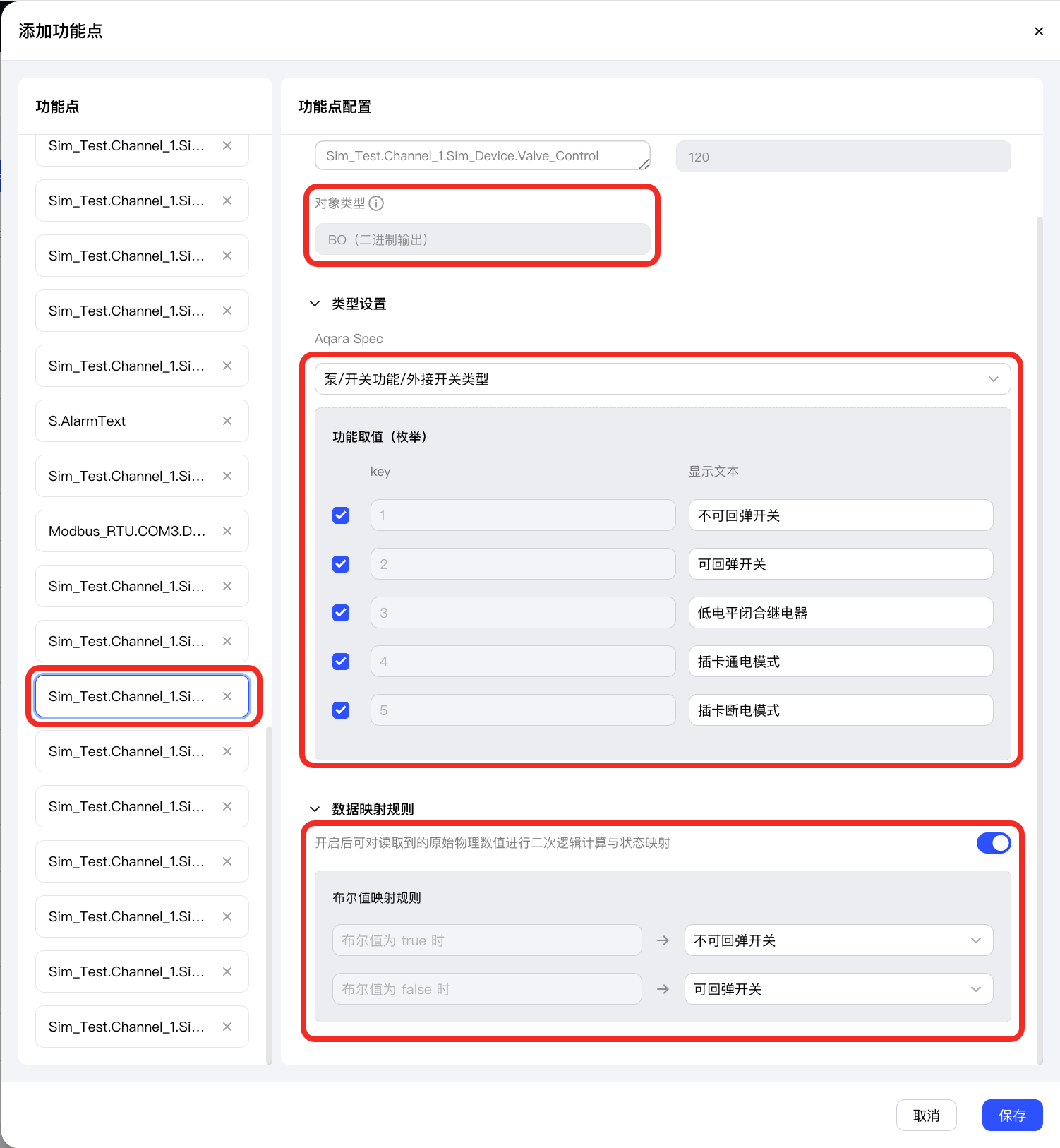This screenshot has width=1060, height=1148.
Task: Close the 添加功能点 dialog
Action: coord(1038,31)
